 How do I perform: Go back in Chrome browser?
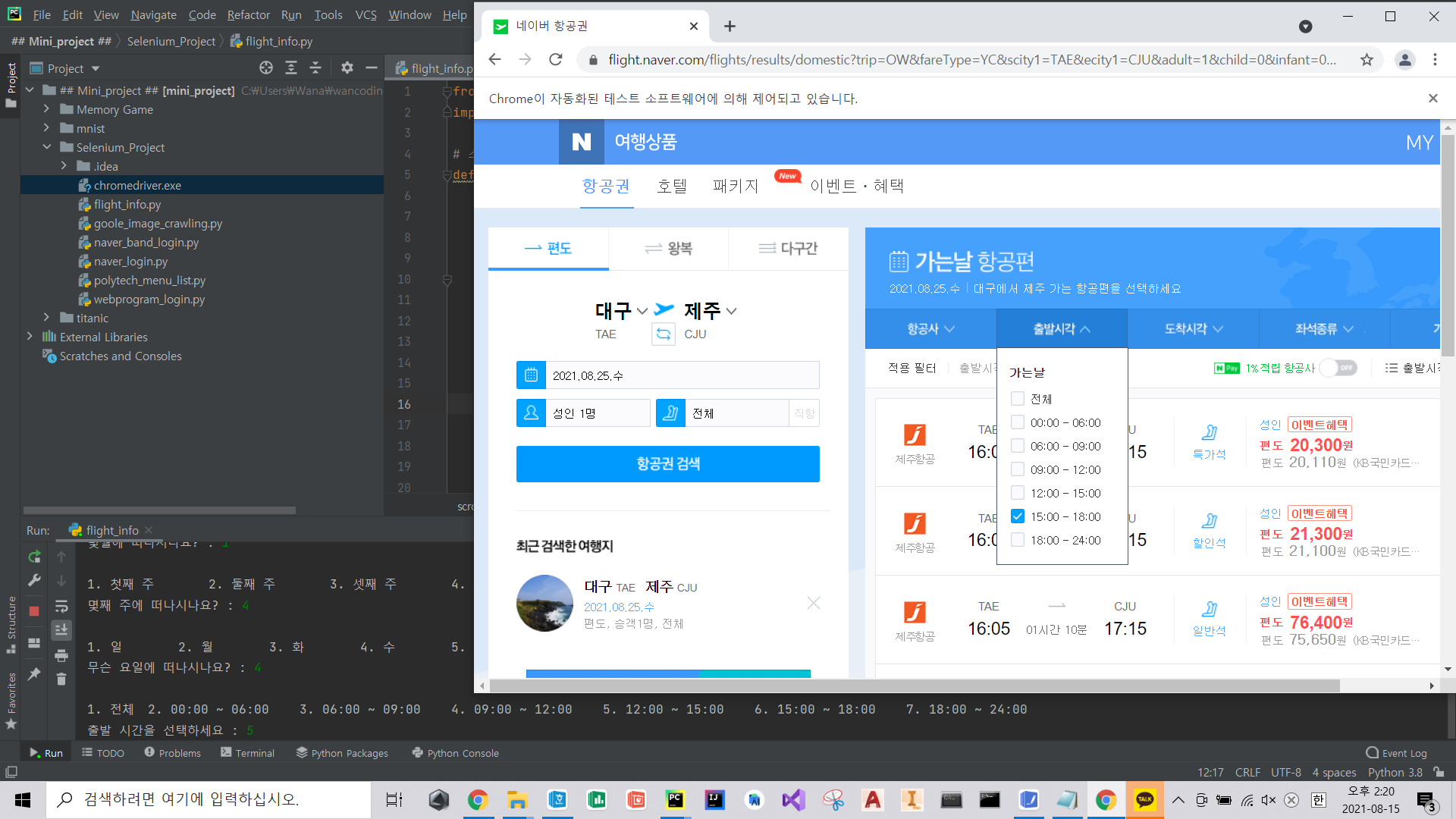(x=495, y=59)
